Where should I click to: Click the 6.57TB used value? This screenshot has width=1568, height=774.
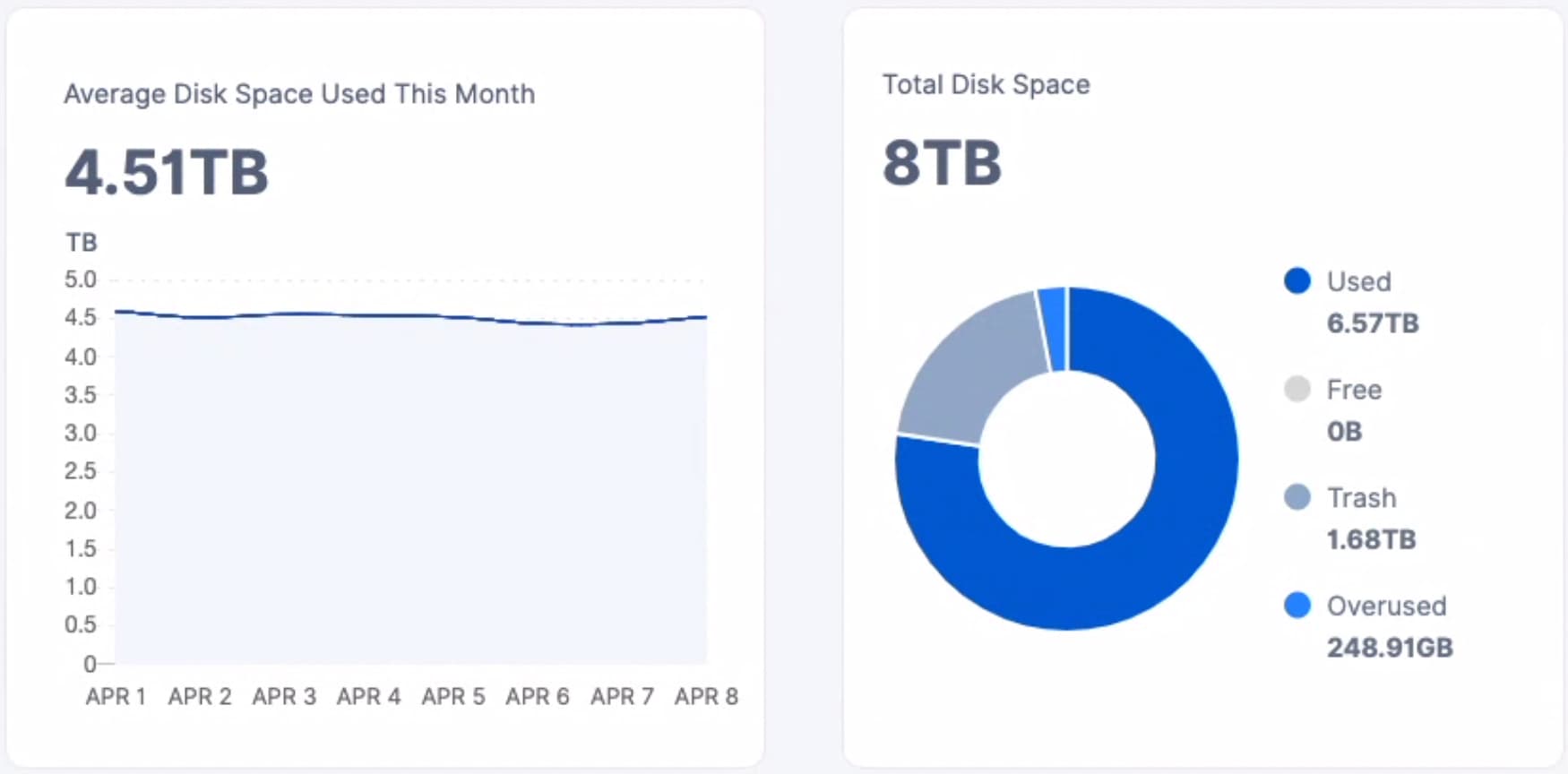pyautogui.click(x=1373, y=322)
